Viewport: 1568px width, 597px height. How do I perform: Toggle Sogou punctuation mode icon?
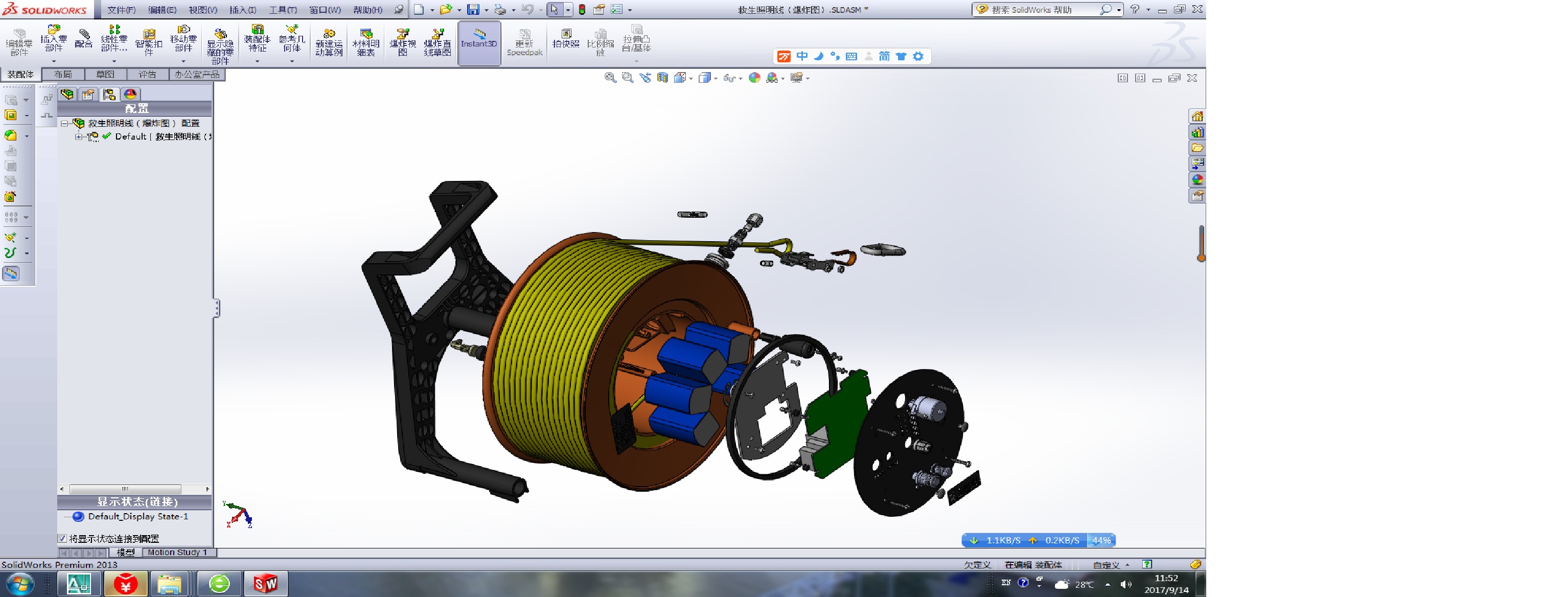point(835,57)
